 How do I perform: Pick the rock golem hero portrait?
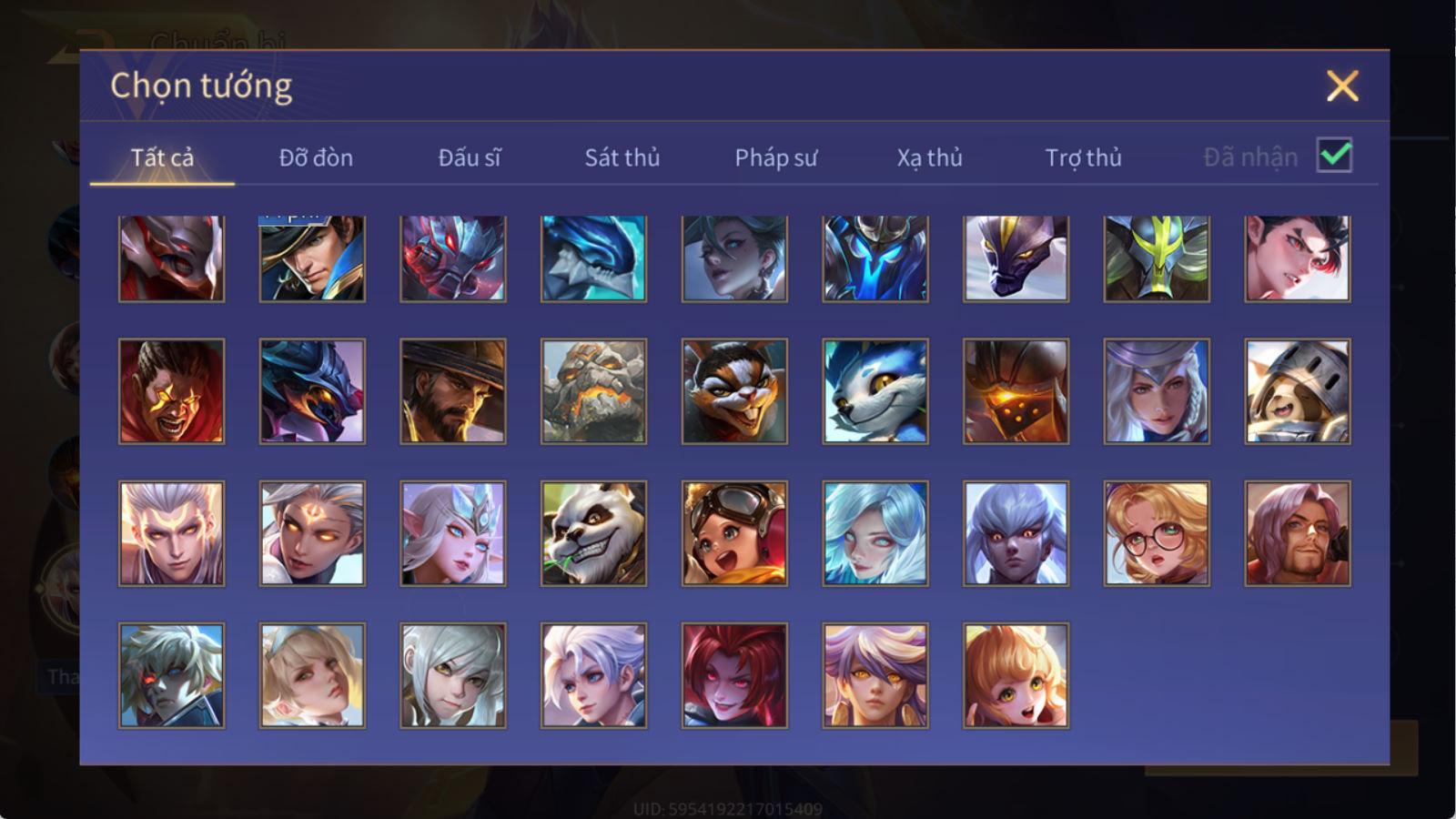pos(593,391)
